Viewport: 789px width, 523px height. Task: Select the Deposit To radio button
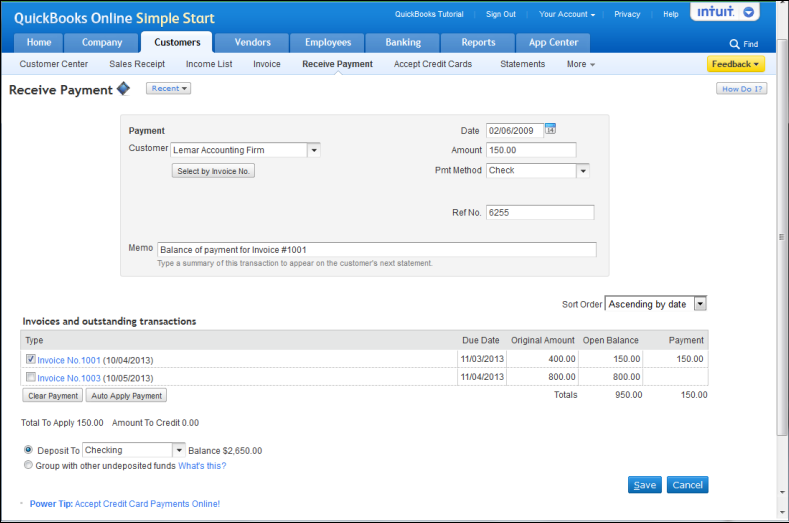tap(28, 450)
